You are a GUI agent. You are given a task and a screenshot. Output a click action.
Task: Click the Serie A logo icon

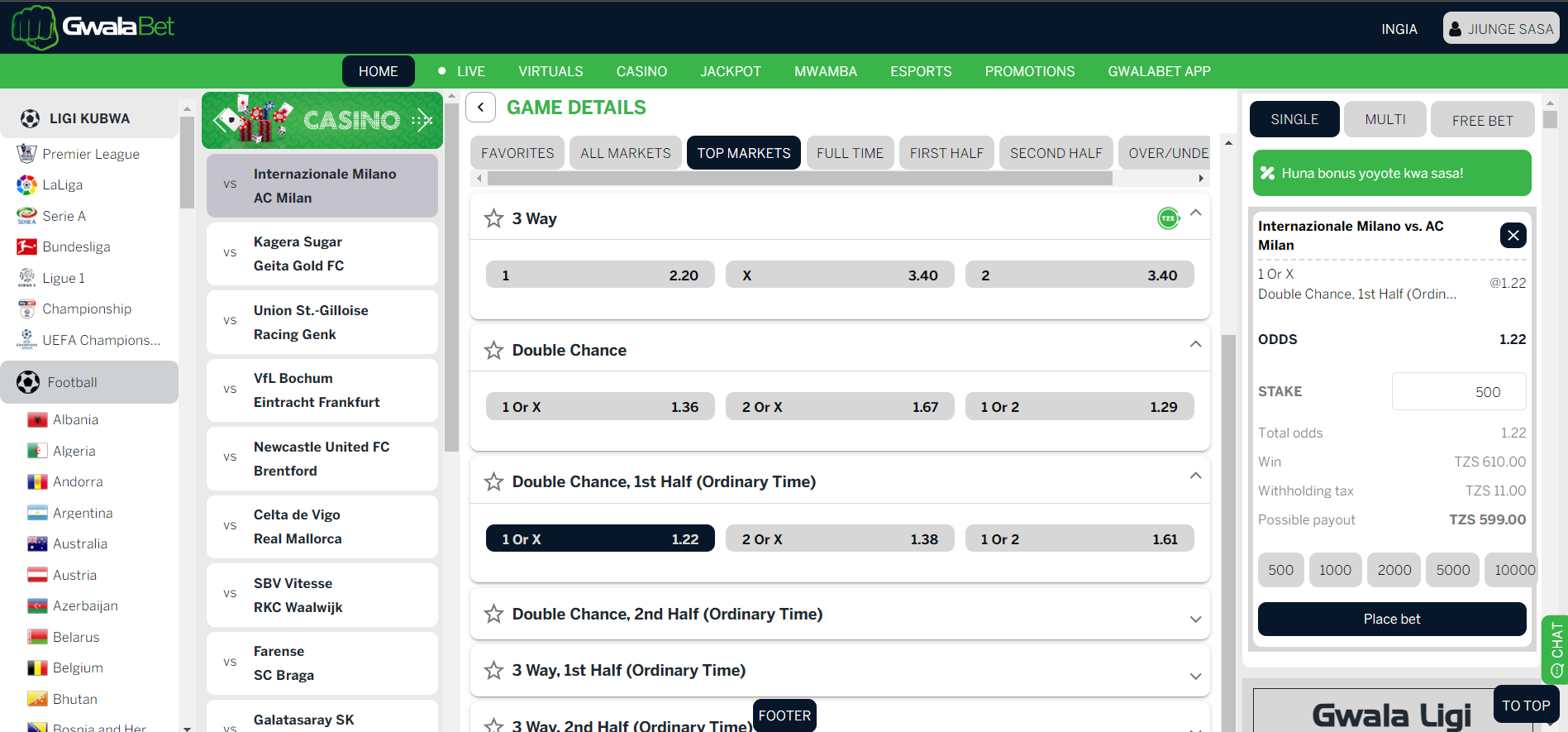pyautogui.click(x=26, y=216)
